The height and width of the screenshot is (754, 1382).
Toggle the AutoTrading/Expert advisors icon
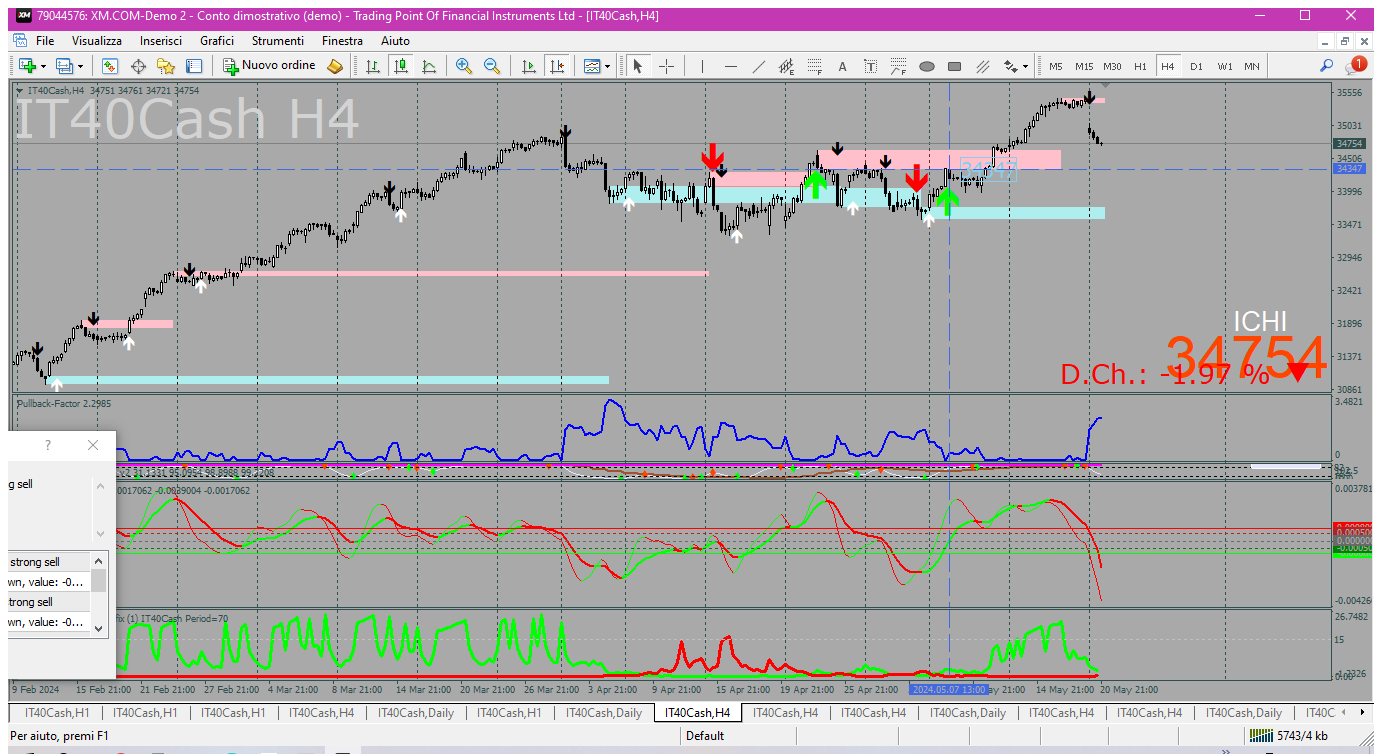click(x=335, y=66)
